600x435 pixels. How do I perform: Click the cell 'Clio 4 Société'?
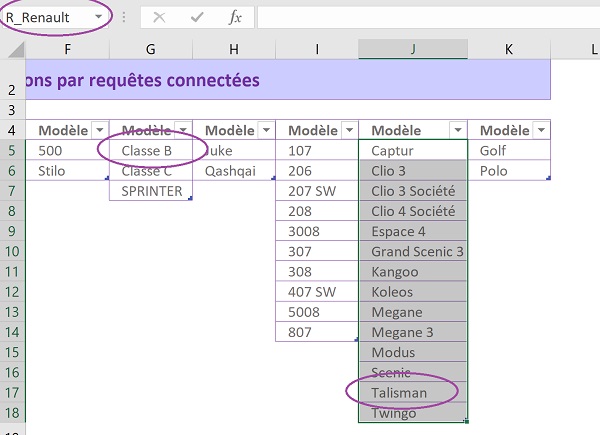tap(413, 211)
